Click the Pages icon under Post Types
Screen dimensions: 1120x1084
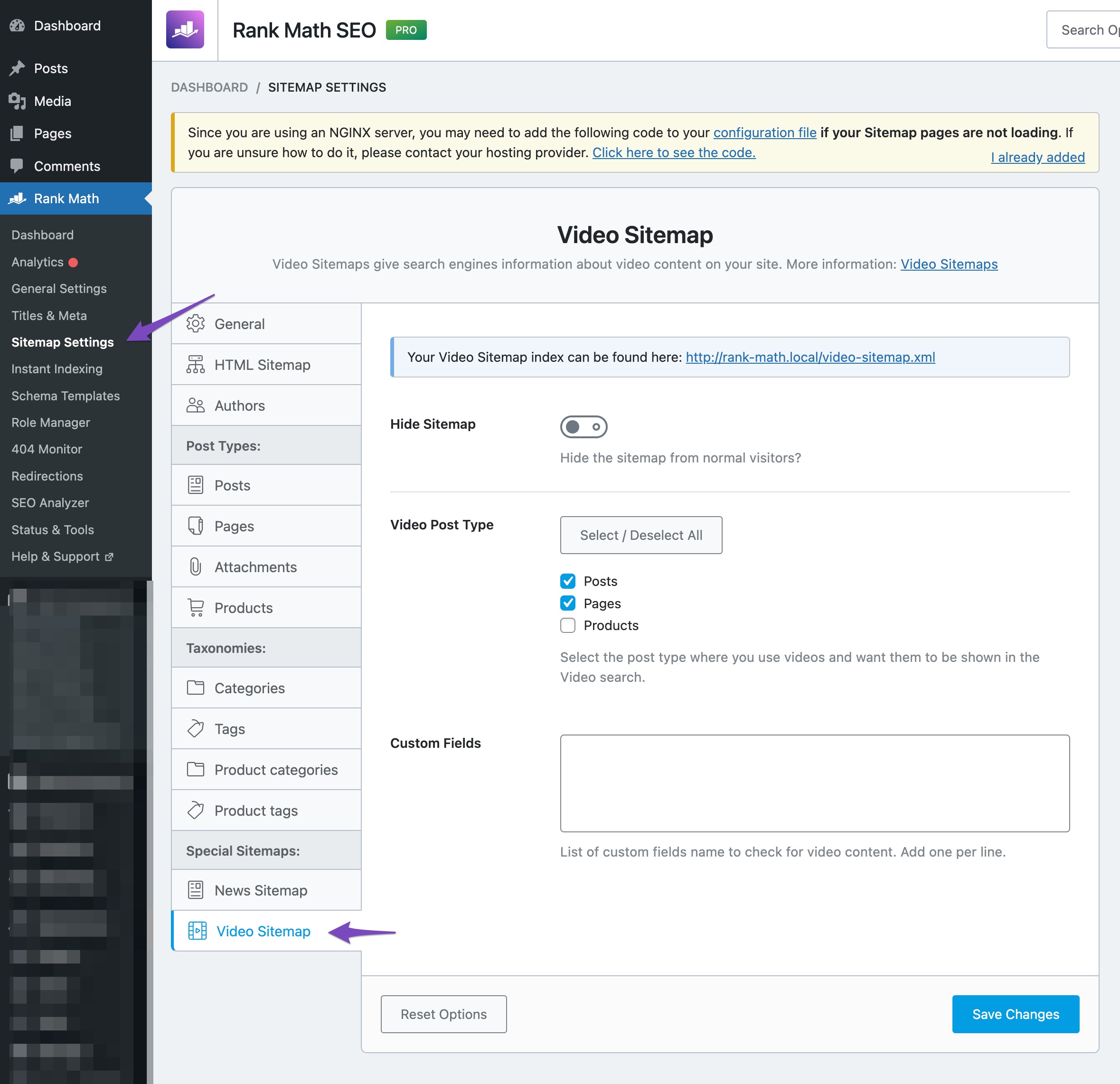click(x=196, y=526)
